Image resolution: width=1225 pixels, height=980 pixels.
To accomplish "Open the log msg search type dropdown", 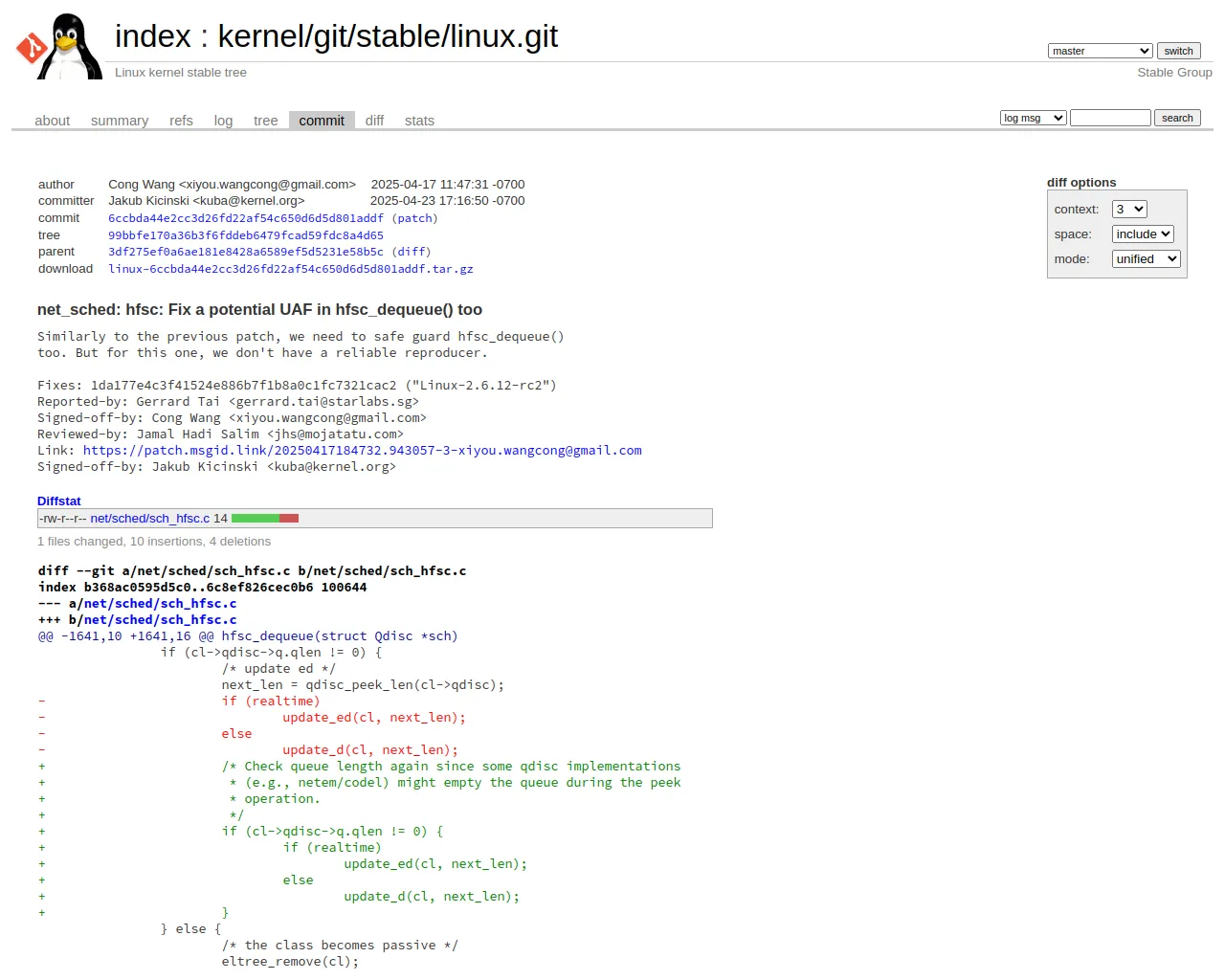I will pos(1033,118).
